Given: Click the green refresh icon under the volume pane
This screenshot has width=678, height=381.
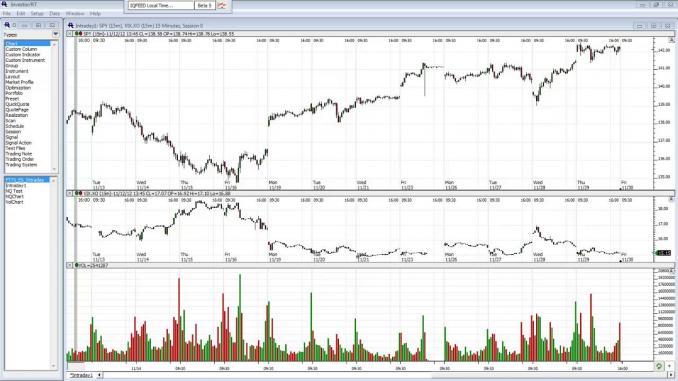Looking at the screenshot, I should tap(659, 366).
